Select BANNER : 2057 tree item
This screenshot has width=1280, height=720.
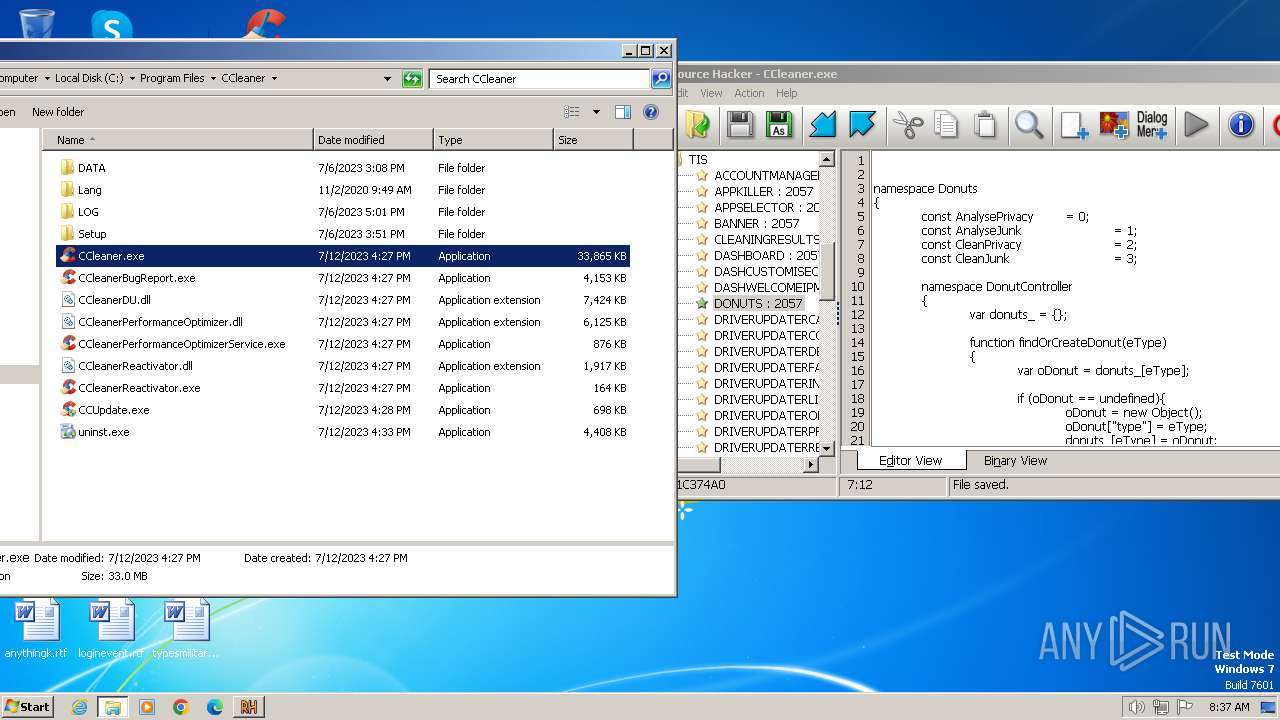(x=756, y=223)
